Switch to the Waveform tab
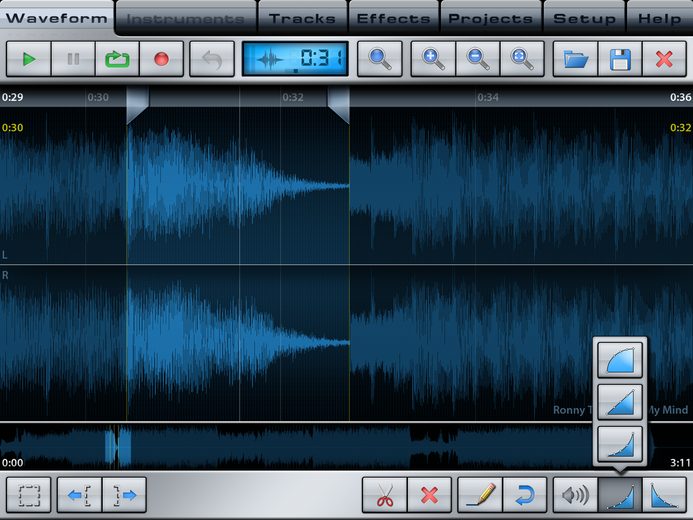This screenshot has height=520, width=693. 57,18
